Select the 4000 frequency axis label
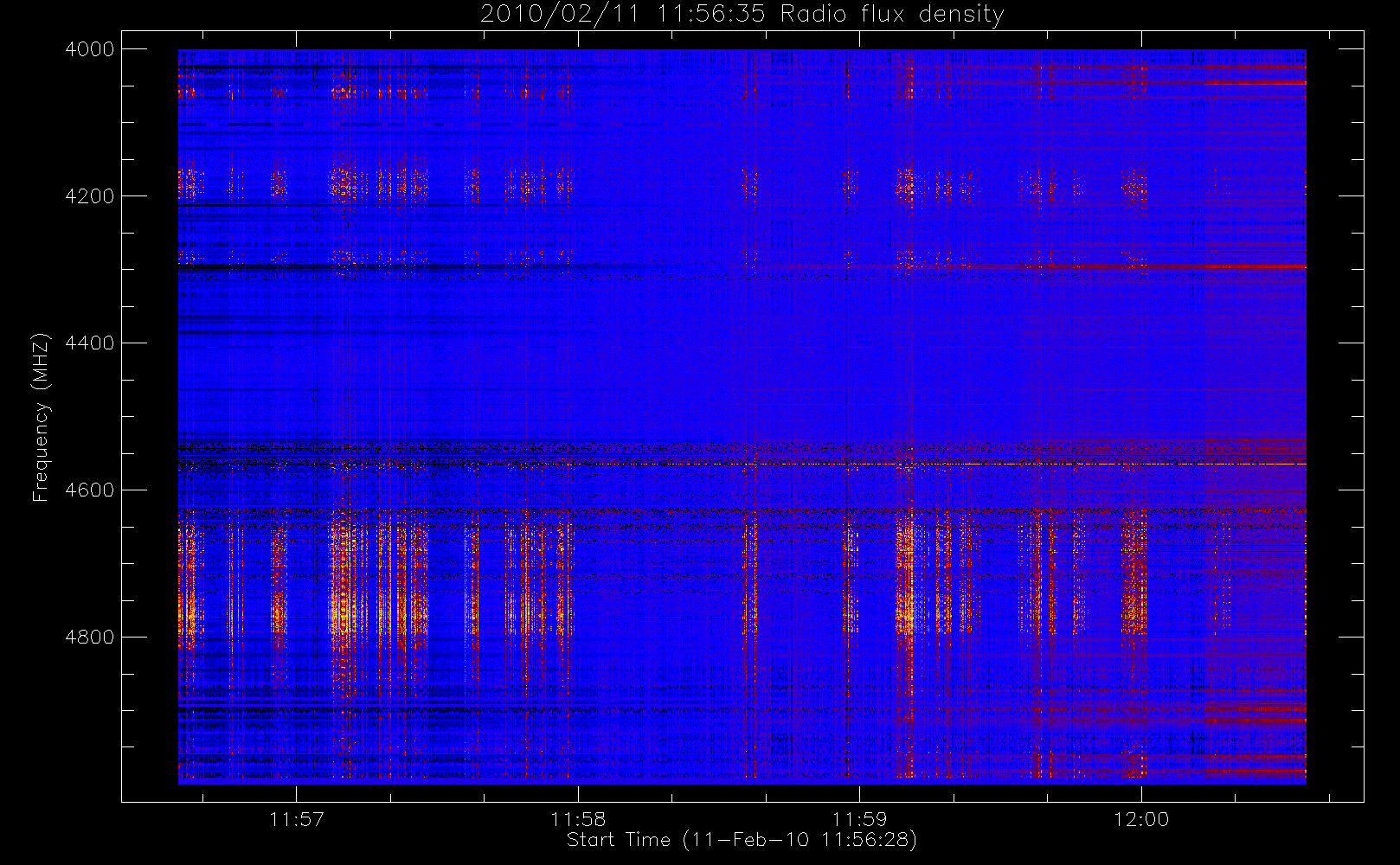 pyautogui.click(x=90, y=49)
